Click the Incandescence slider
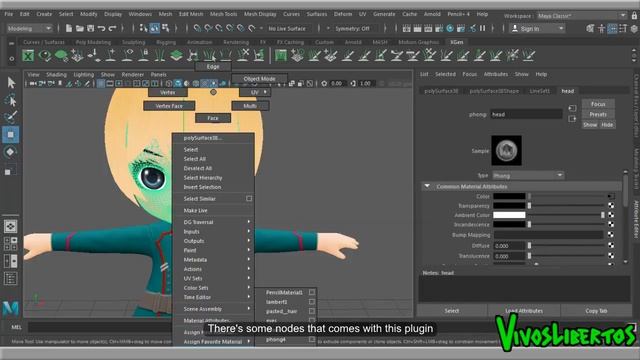The width and height of the screenshot is (640, 360). (567, 224)
